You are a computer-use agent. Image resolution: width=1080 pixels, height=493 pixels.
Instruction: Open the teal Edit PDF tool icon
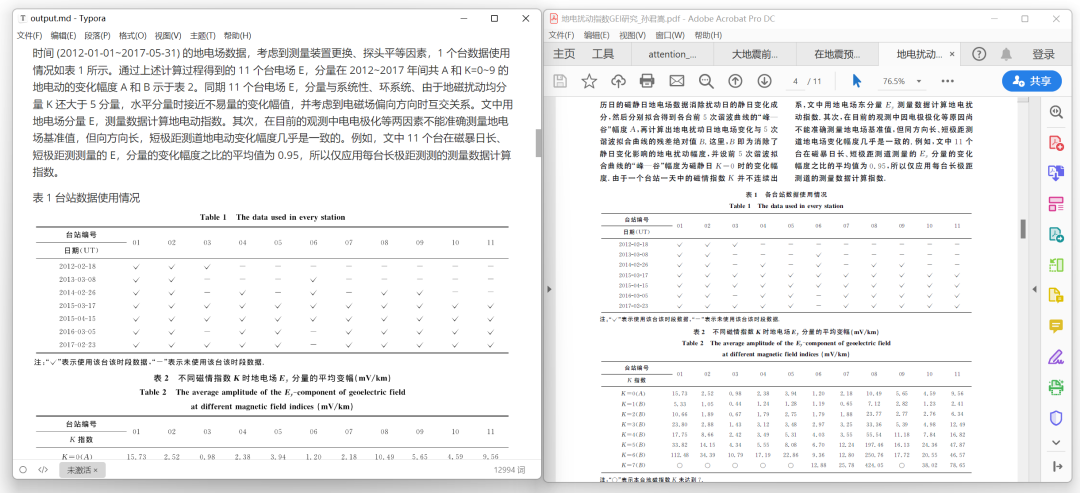[x=1056, y=234]
